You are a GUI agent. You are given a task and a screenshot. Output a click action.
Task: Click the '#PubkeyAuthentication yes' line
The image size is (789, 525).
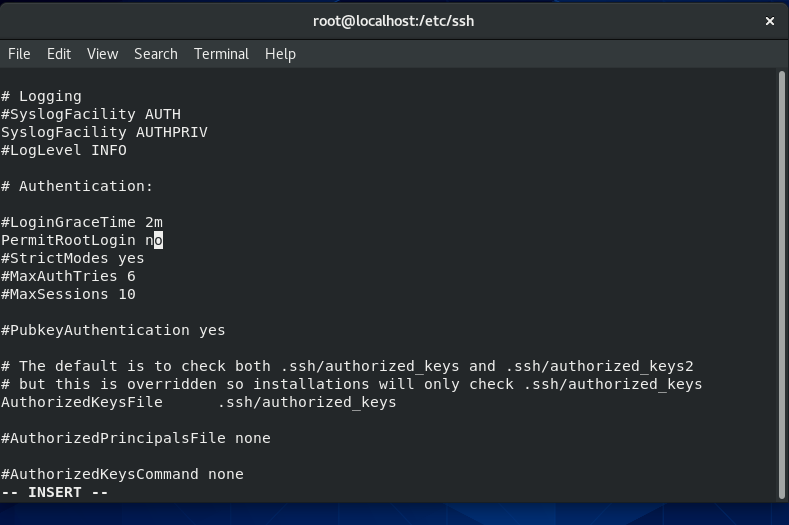coord(113,331)
